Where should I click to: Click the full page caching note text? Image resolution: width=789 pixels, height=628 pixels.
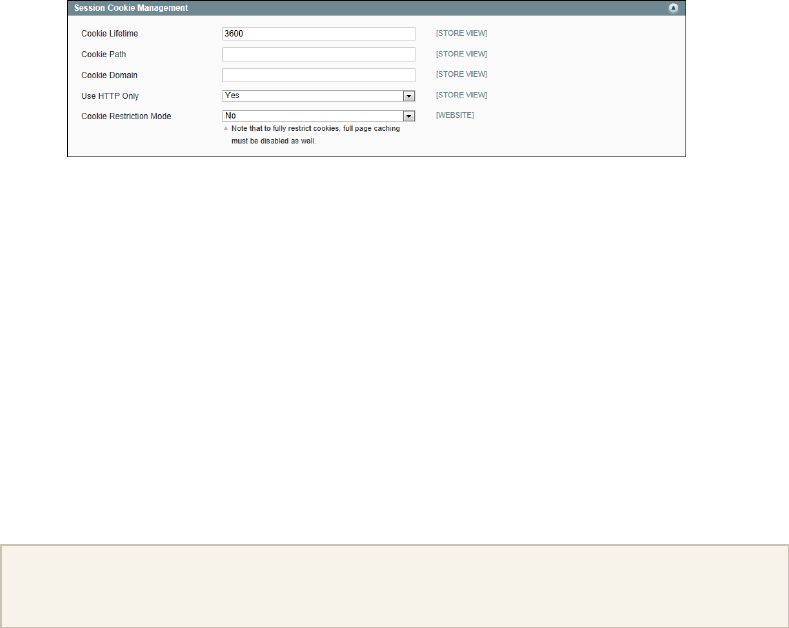[x=315, y=135]
